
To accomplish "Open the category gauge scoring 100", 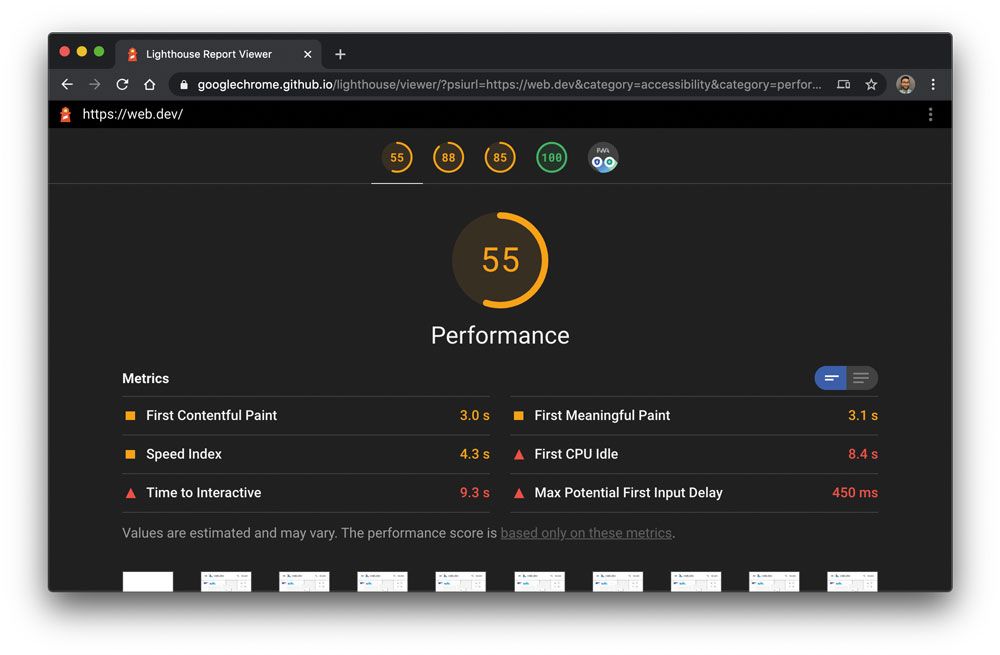I will [x=551, y=157].
